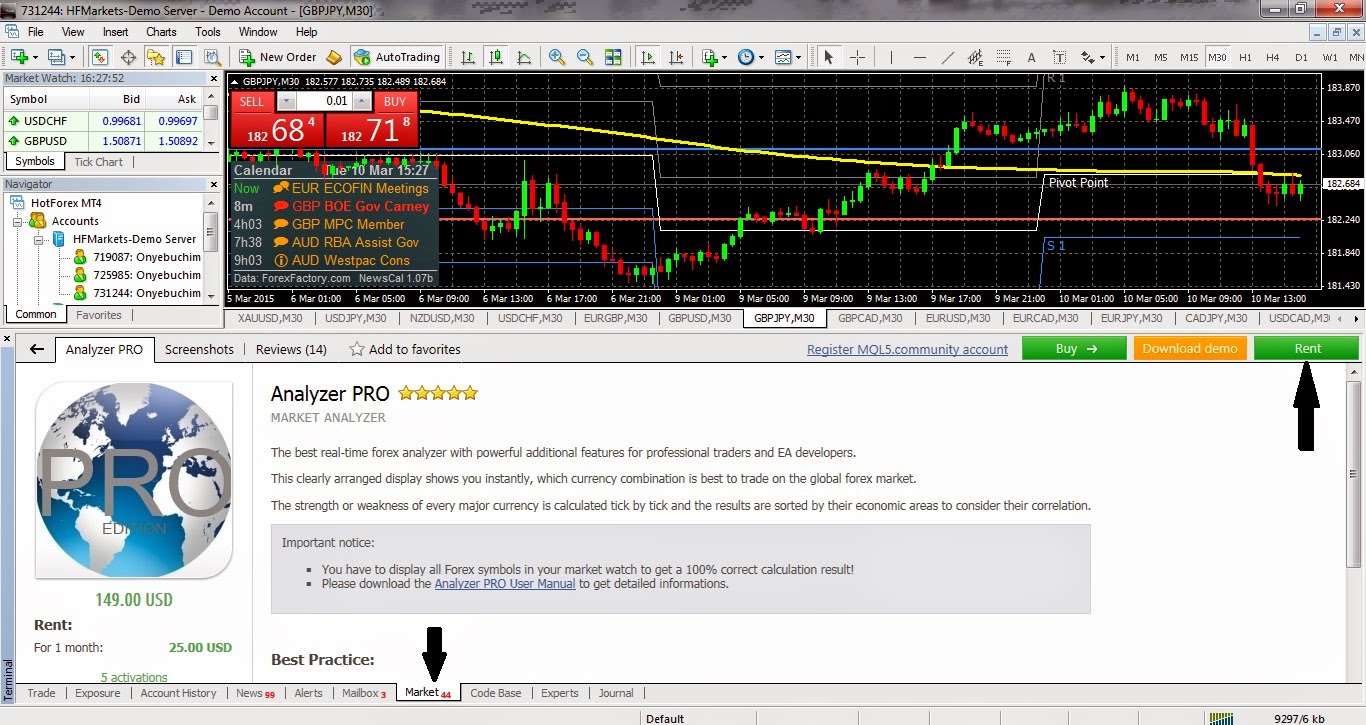Open the Data Window crosshair-circle icon

tap(128, 57)
